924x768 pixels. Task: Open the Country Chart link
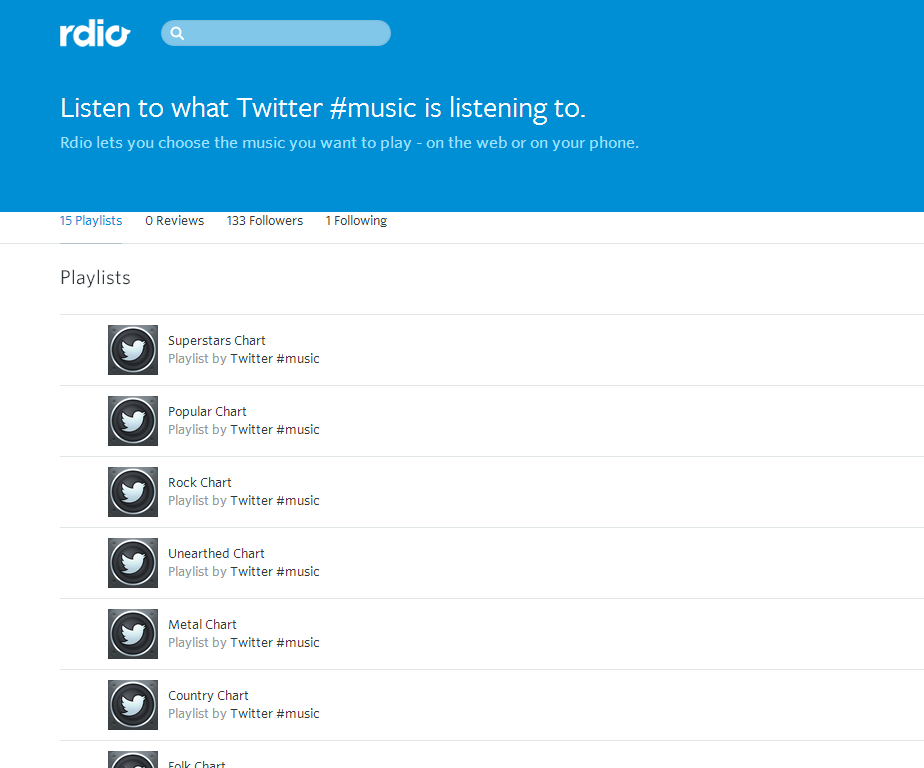point(208,696)
